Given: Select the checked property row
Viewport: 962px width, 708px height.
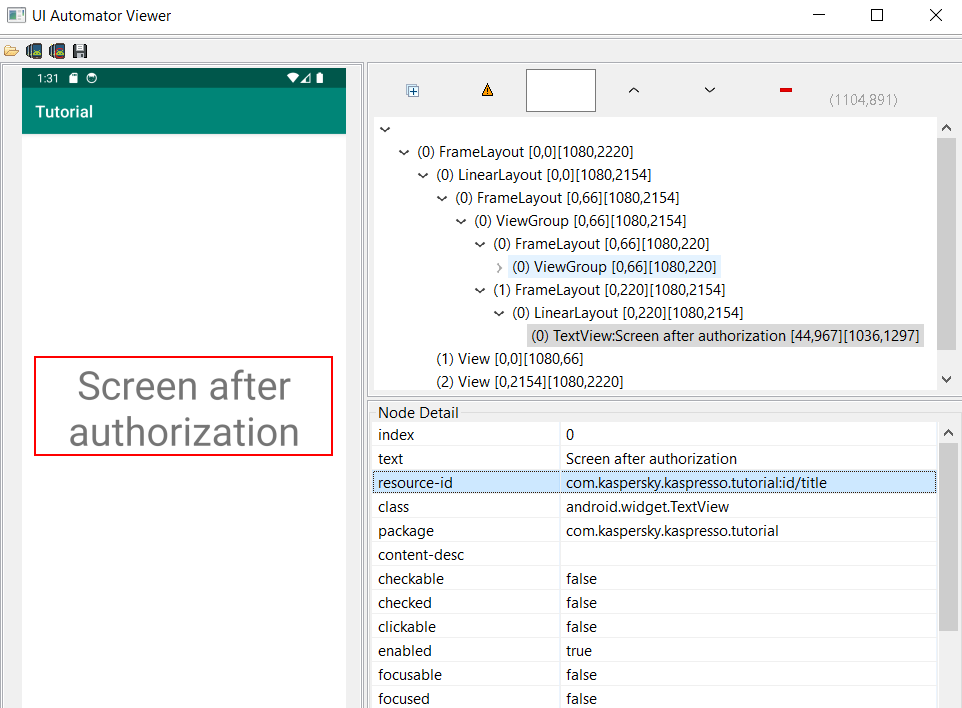Looking at the screenshot, I should tap(654, 602).
